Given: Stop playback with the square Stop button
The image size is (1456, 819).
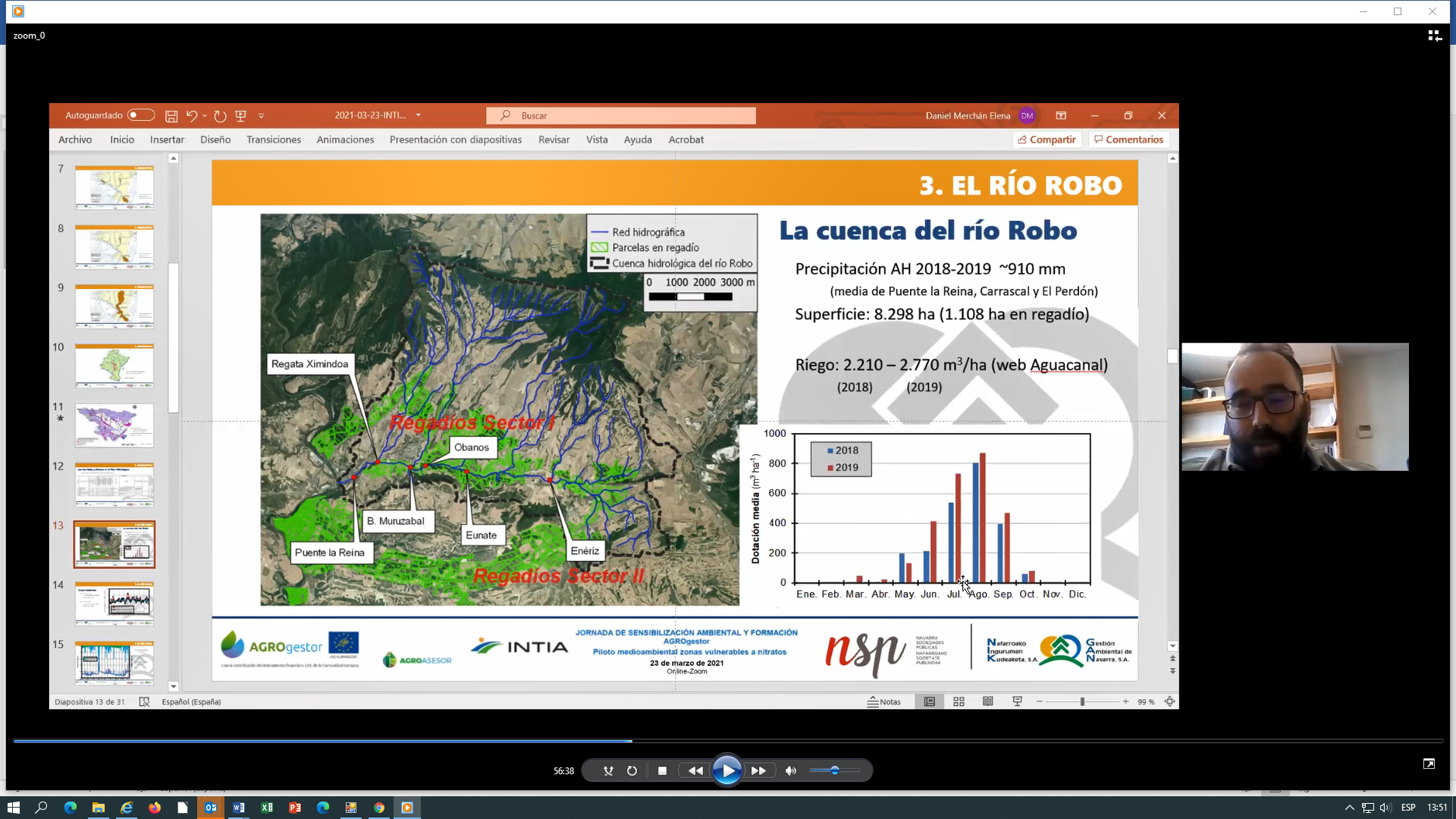Looking at the screenshot, I should pos(662,770).
